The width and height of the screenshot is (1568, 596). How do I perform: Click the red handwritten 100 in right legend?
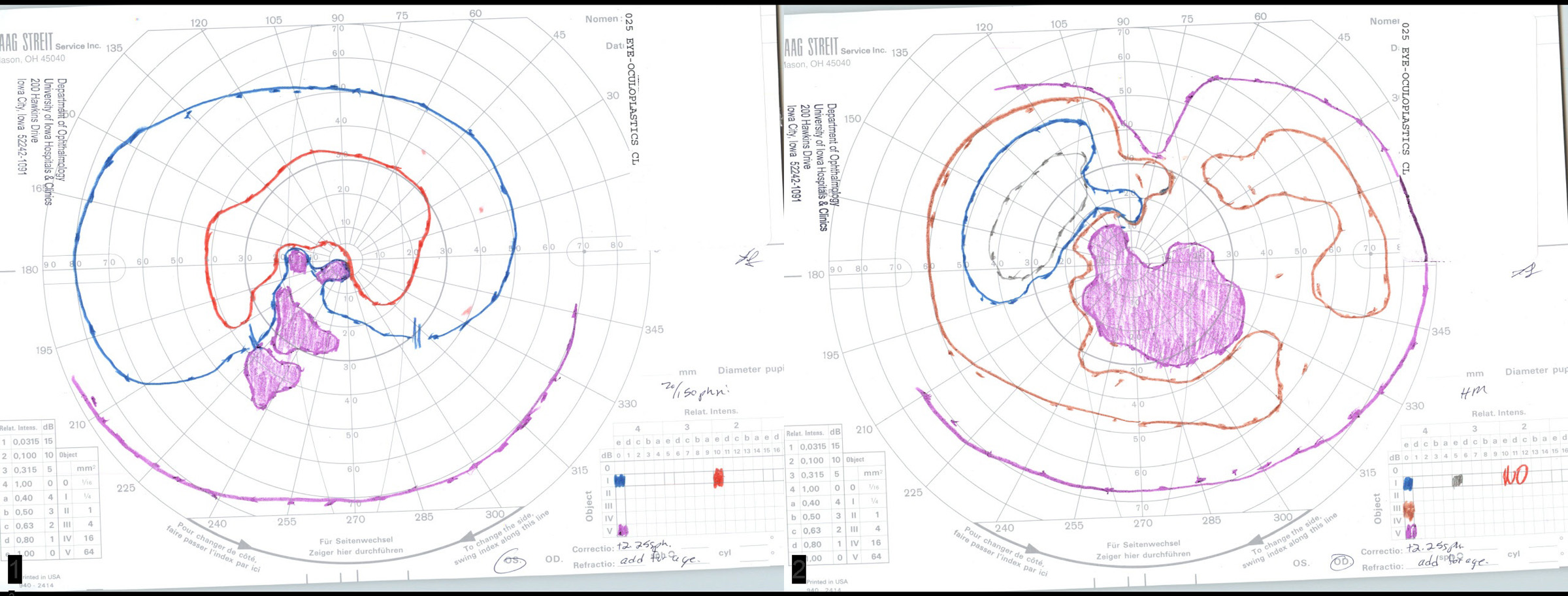pos(1514,475)
